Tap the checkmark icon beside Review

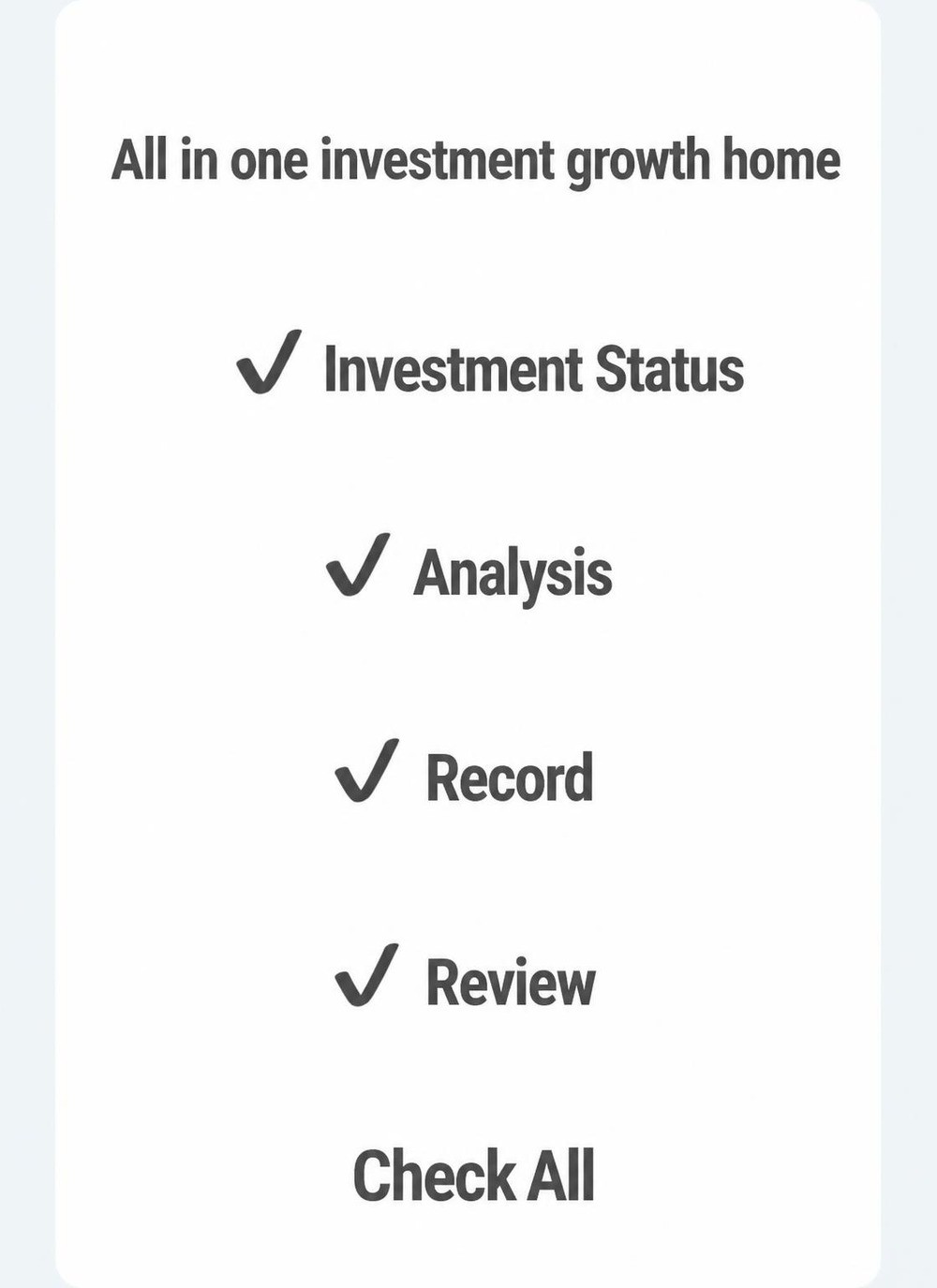point(366,975)
